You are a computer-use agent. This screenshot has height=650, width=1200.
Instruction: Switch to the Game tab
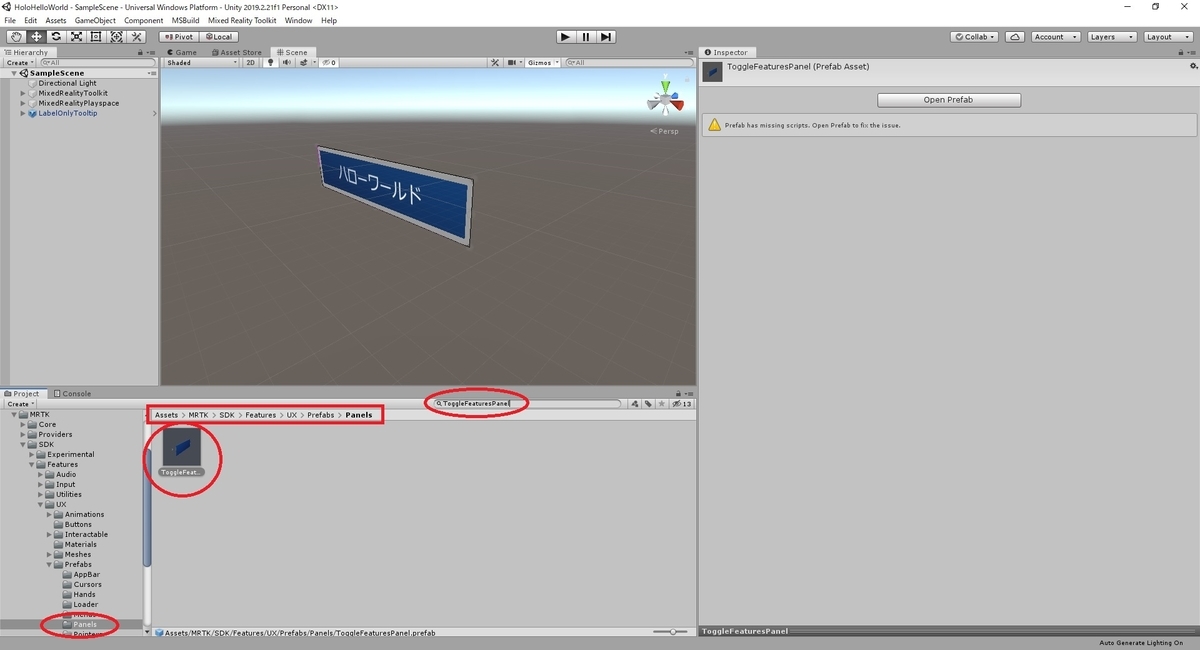coord(183,52)
